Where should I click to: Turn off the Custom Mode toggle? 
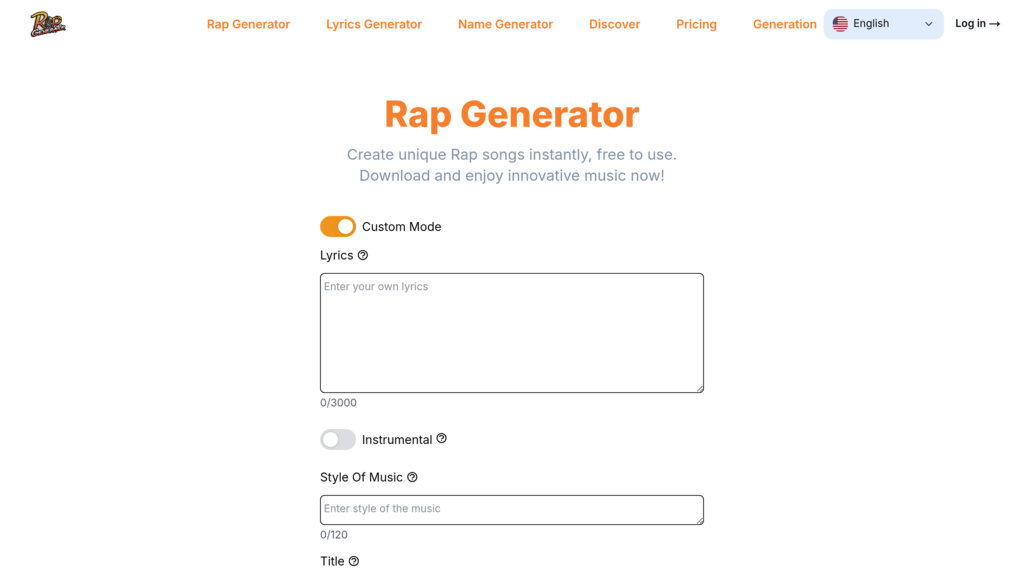click(x=338, y=227)
